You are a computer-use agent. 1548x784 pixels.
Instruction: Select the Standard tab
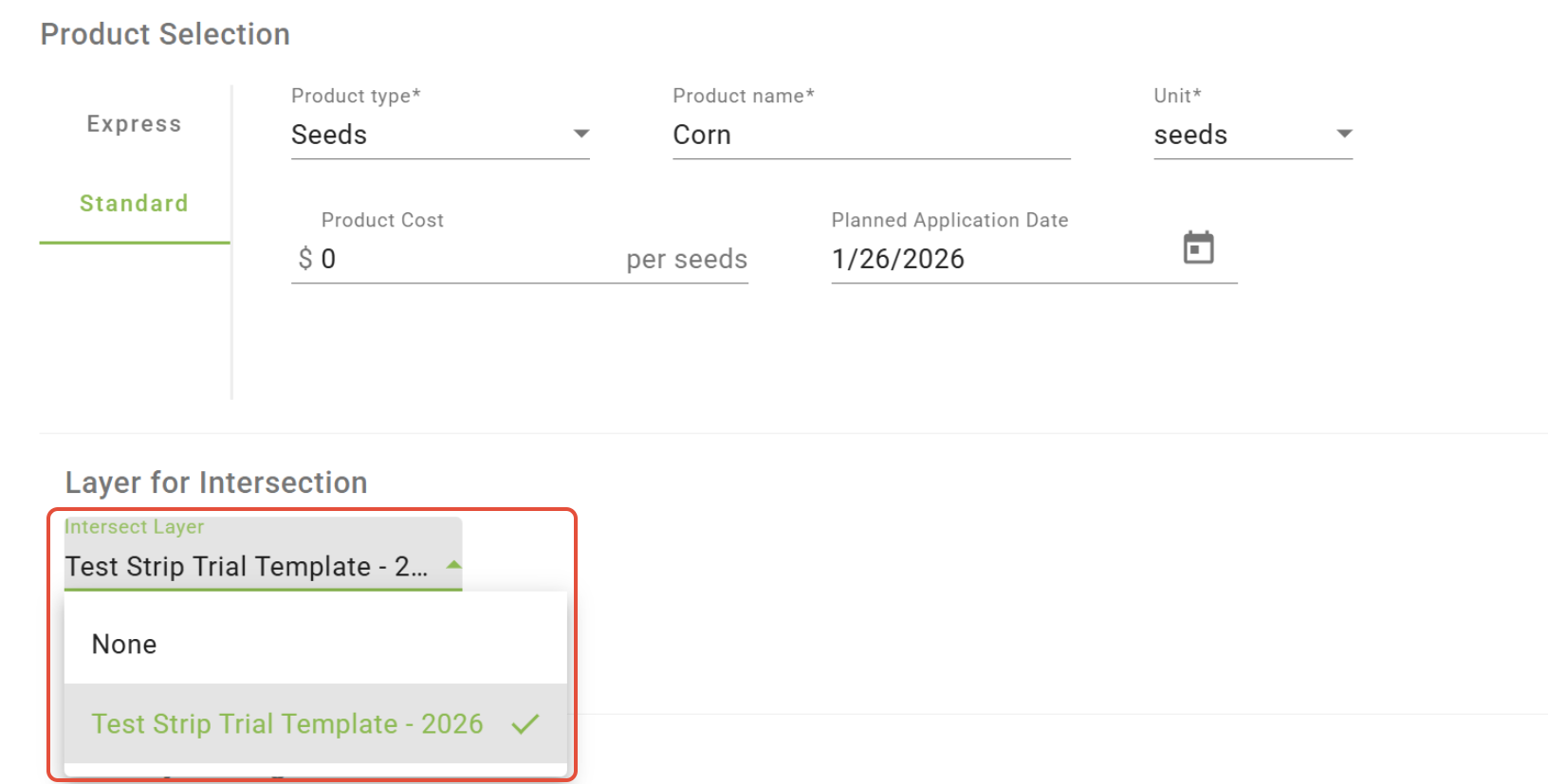point(134,204)
